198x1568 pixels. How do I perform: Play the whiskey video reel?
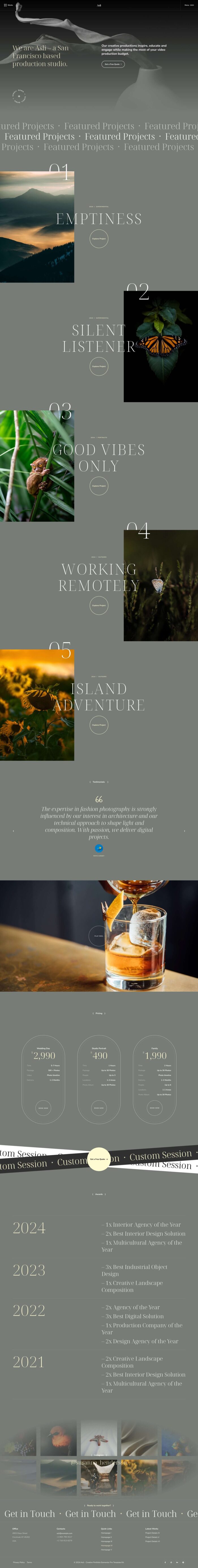pos(99,936)
